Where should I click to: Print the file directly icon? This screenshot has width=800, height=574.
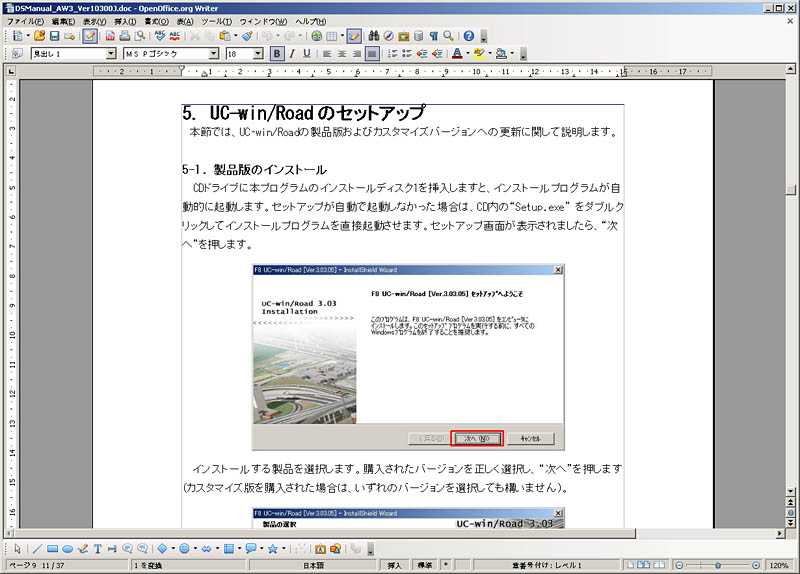coord(124,36)
